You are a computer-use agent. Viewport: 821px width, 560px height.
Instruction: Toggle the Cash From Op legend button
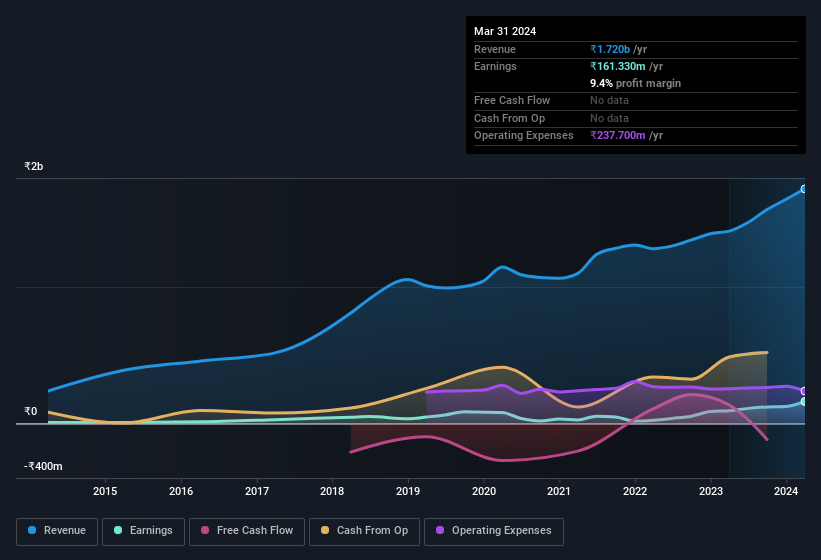click(364, 531)
